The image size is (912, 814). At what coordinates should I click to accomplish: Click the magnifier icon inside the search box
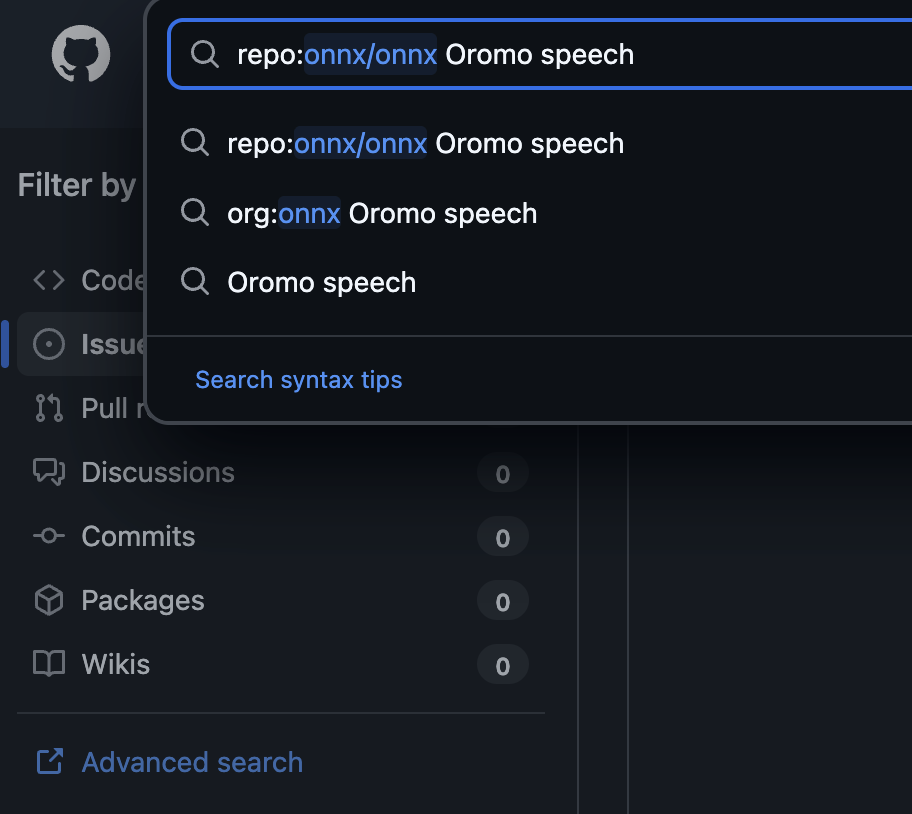205,54
